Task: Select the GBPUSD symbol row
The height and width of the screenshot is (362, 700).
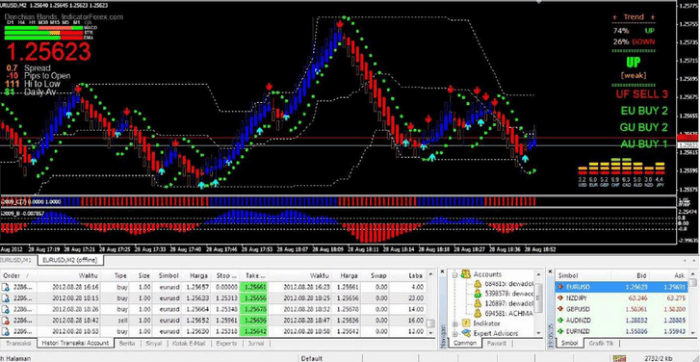Action: click(x=621, y=309)
